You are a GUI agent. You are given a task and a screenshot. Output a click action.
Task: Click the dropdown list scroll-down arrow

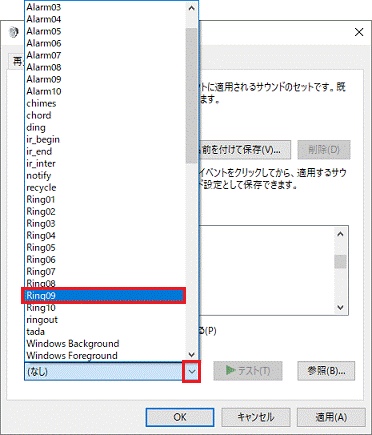[191, 355]
